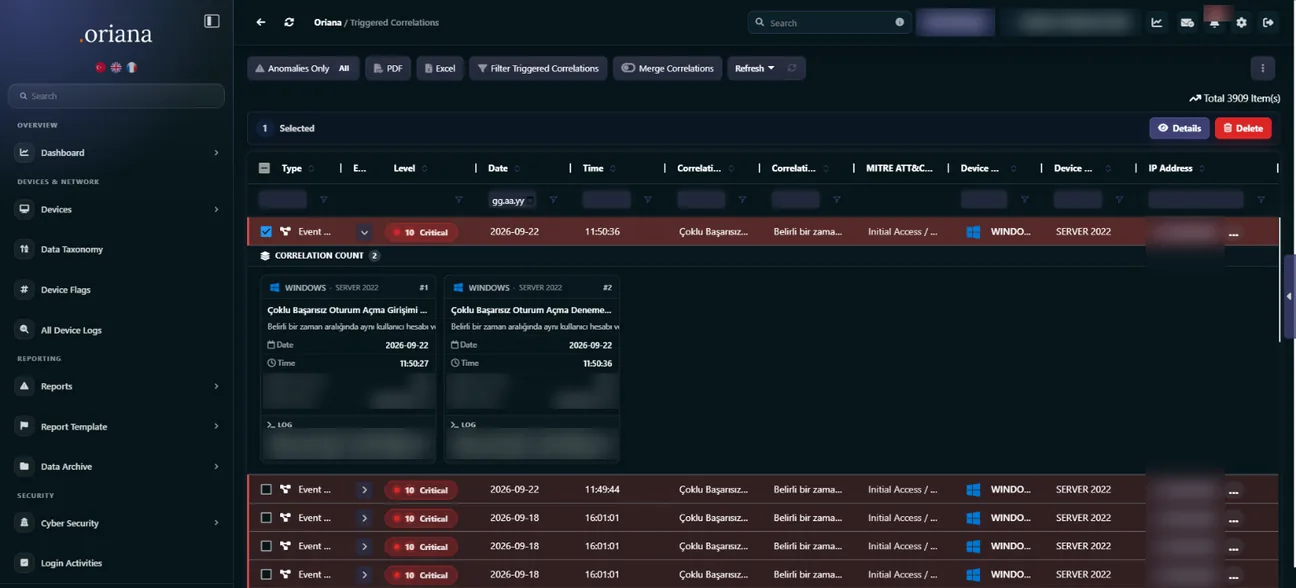
Task: Open the three-dot more options menu
Action: pyautogui.click(x=1263, y=68)
